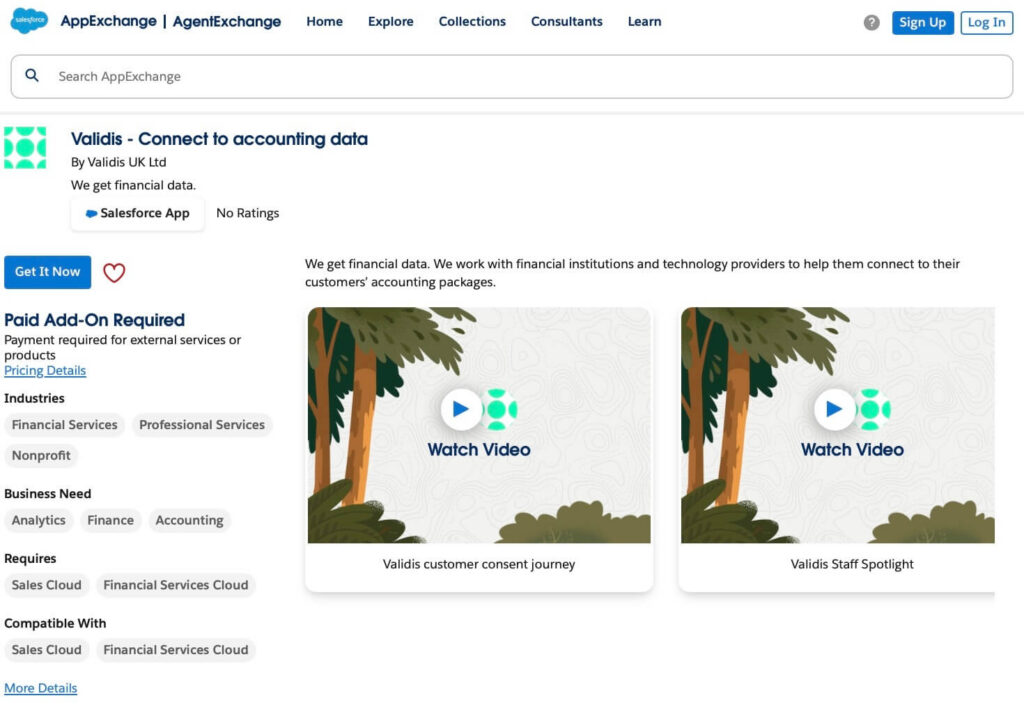Select the Nonprofit industry tag
Image resolution: width=1024 pixels, height=705 pixels.
41,456
